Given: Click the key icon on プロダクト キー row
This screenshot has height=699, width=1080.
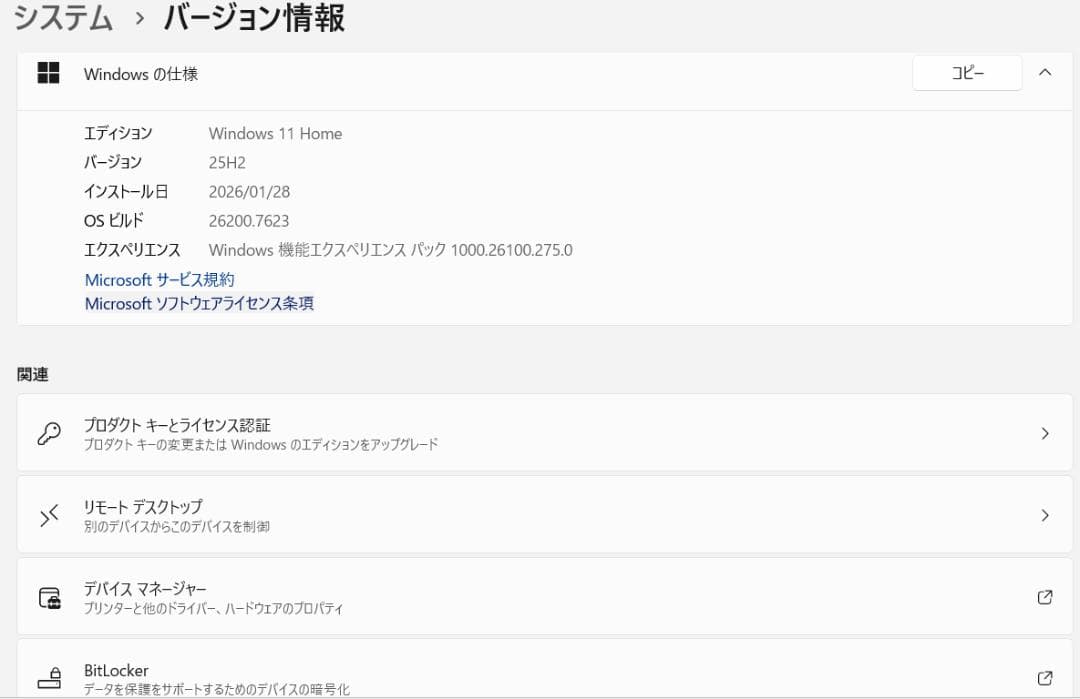Looking at the screenshot, I should [x=50, y=431].
